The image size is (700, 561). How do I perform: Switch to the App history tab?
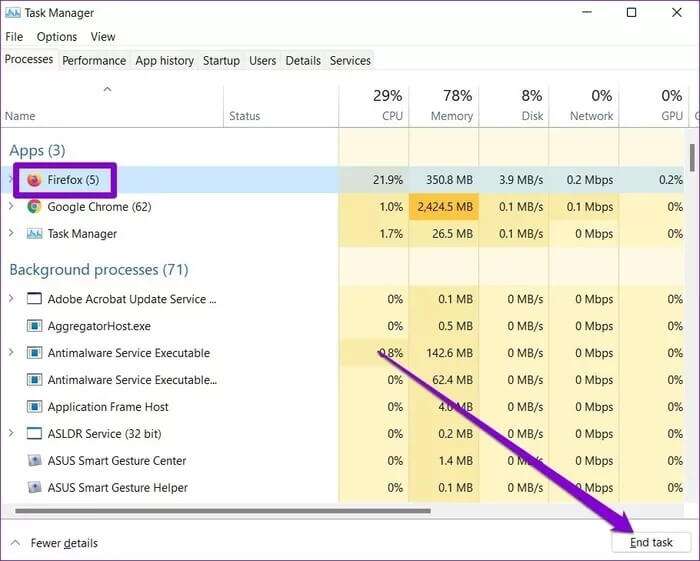pos(164,61)
